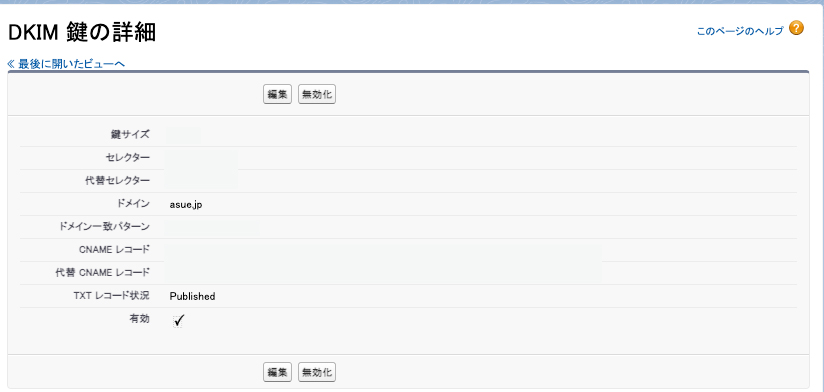Click the DKIM 鍵の詳細 page heading
The image size is (824, 392).
click(x=82, y=33)
